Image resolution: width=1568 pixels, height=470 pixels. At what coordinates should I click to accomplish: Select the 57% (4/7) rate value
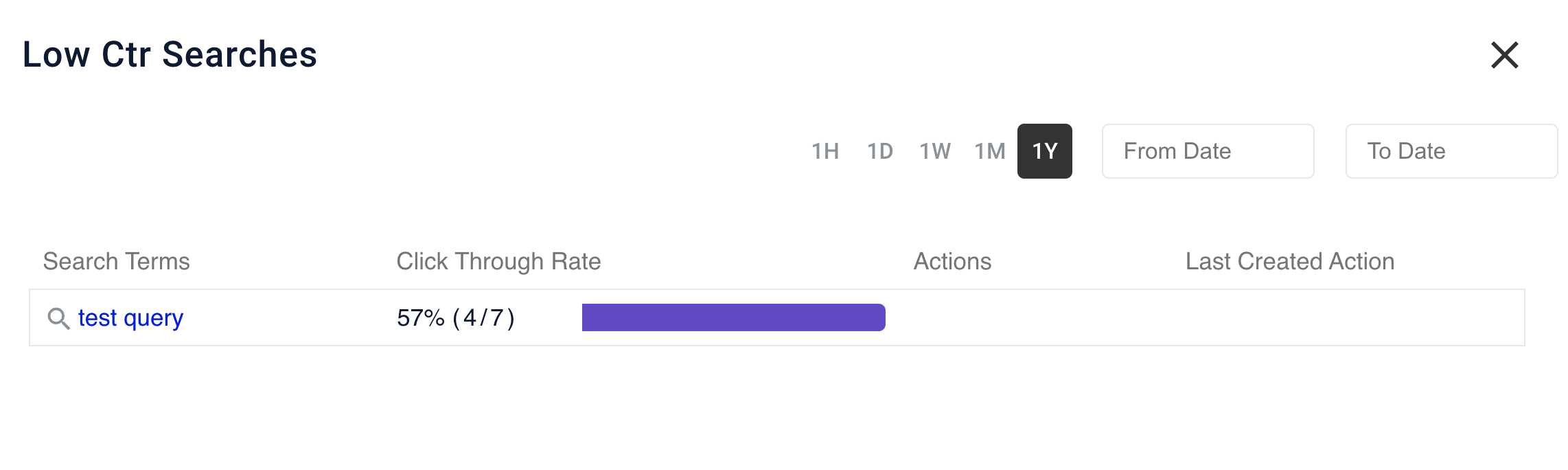coord(457,317)
